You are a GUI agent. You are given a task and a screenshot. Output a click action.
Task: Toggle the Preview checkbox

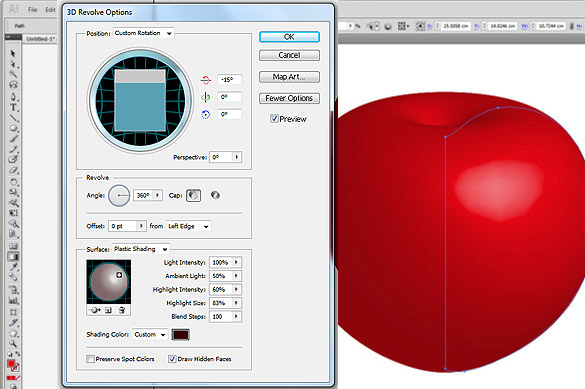click(274, 119)
